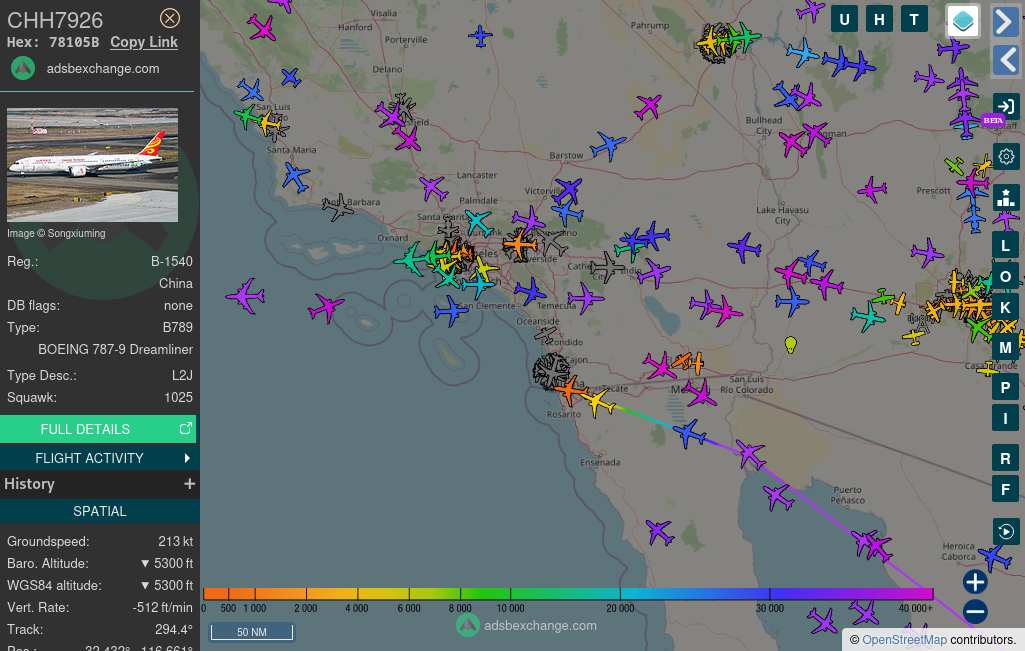Toggle the T map button
Screen dimensions: 1025x651
pos(914,20)
